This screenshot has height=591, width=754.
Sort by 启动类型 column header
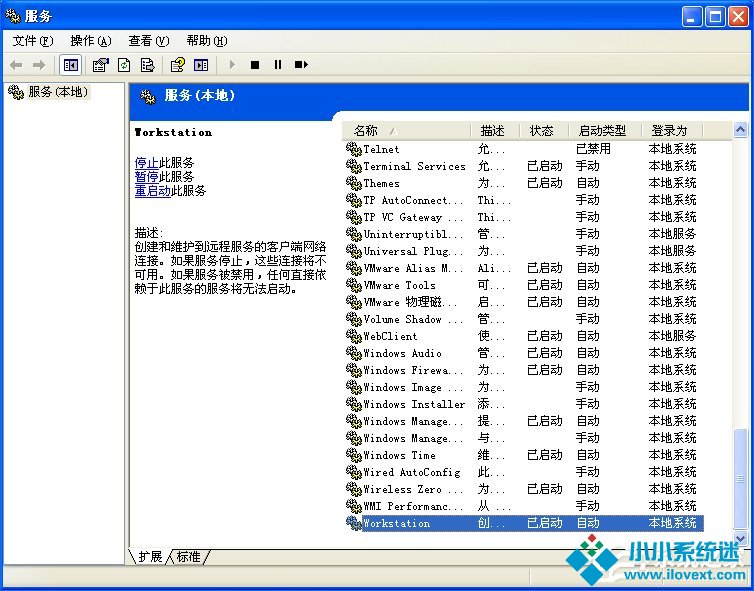(605, 131)
